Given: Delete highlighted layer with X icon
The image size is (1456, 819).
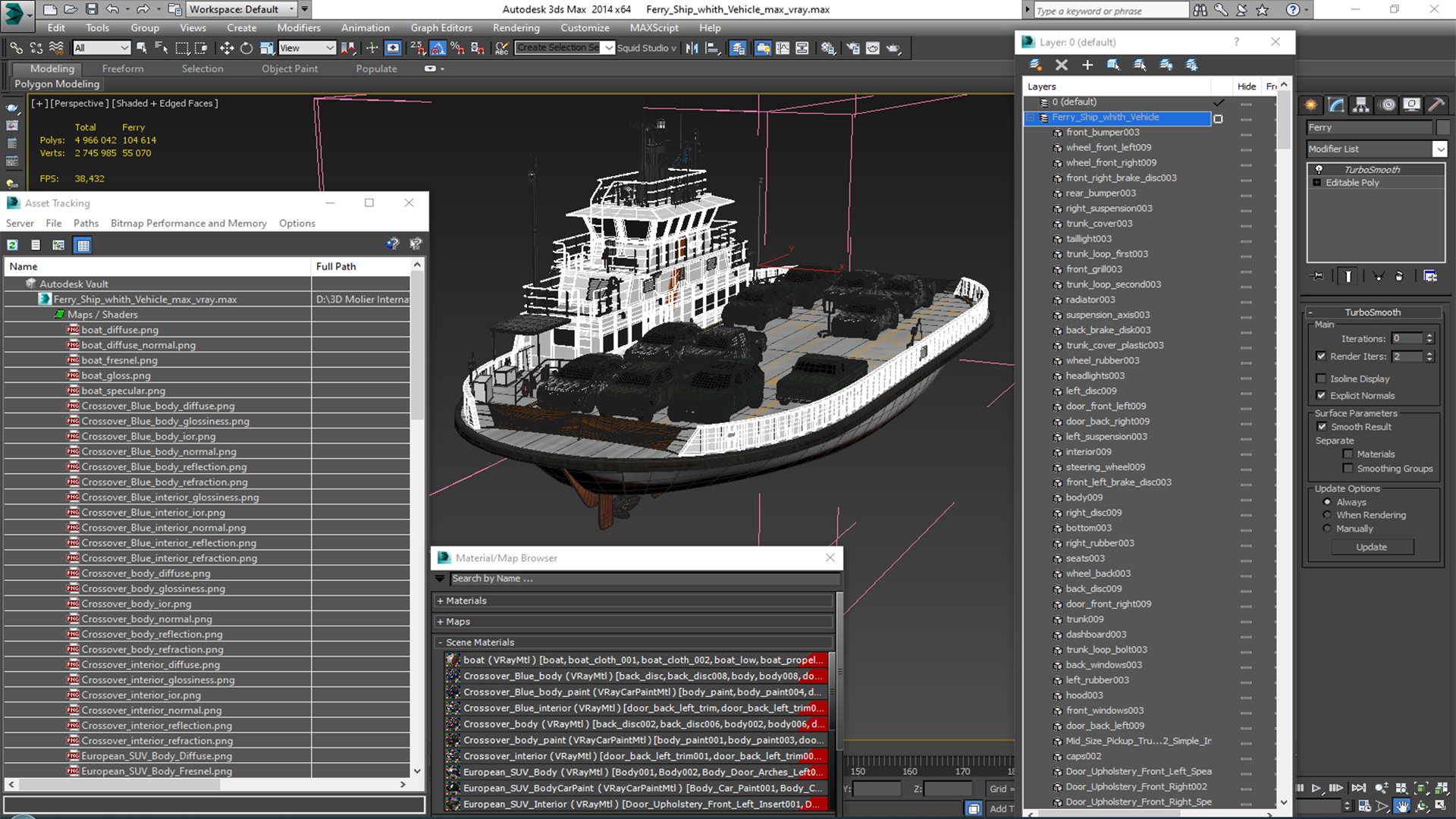Looking at the screenshot, I should click(1061, 64).
